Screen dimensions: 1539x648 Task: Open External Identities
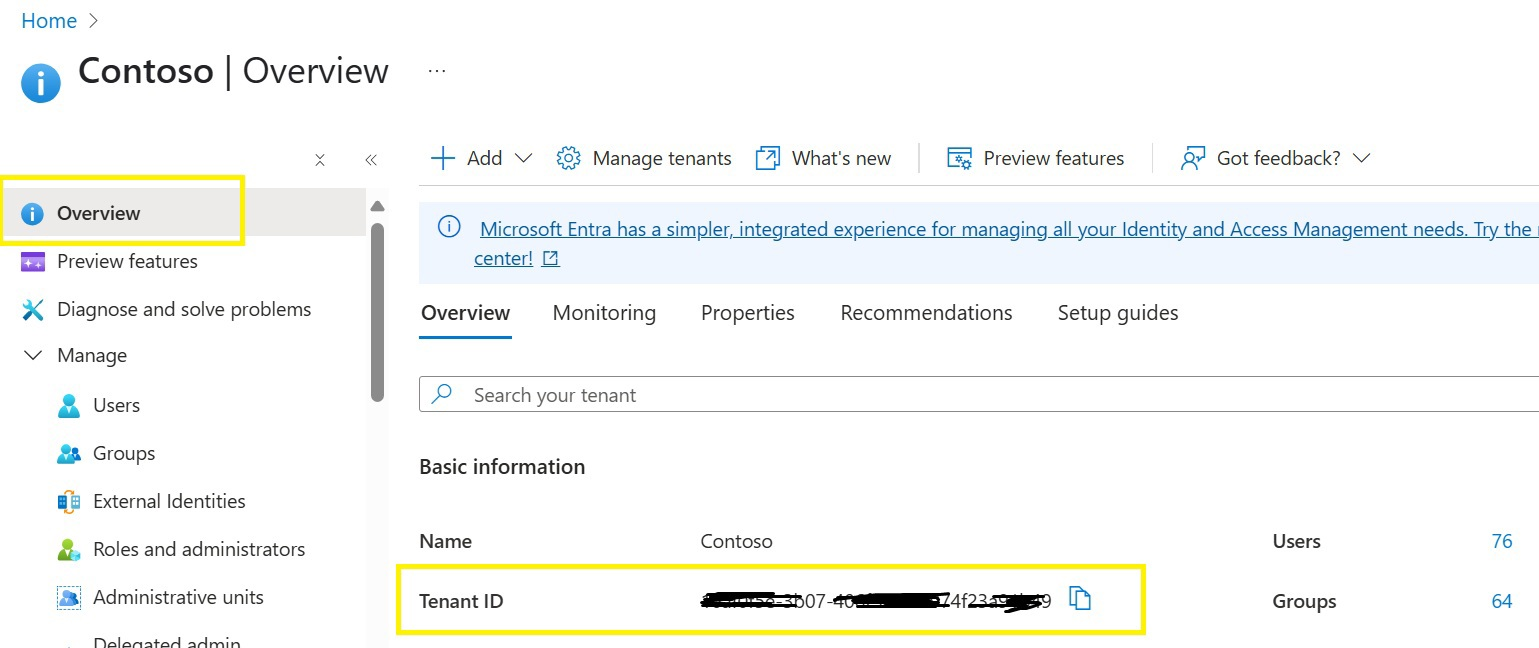(x=169, y=501)
